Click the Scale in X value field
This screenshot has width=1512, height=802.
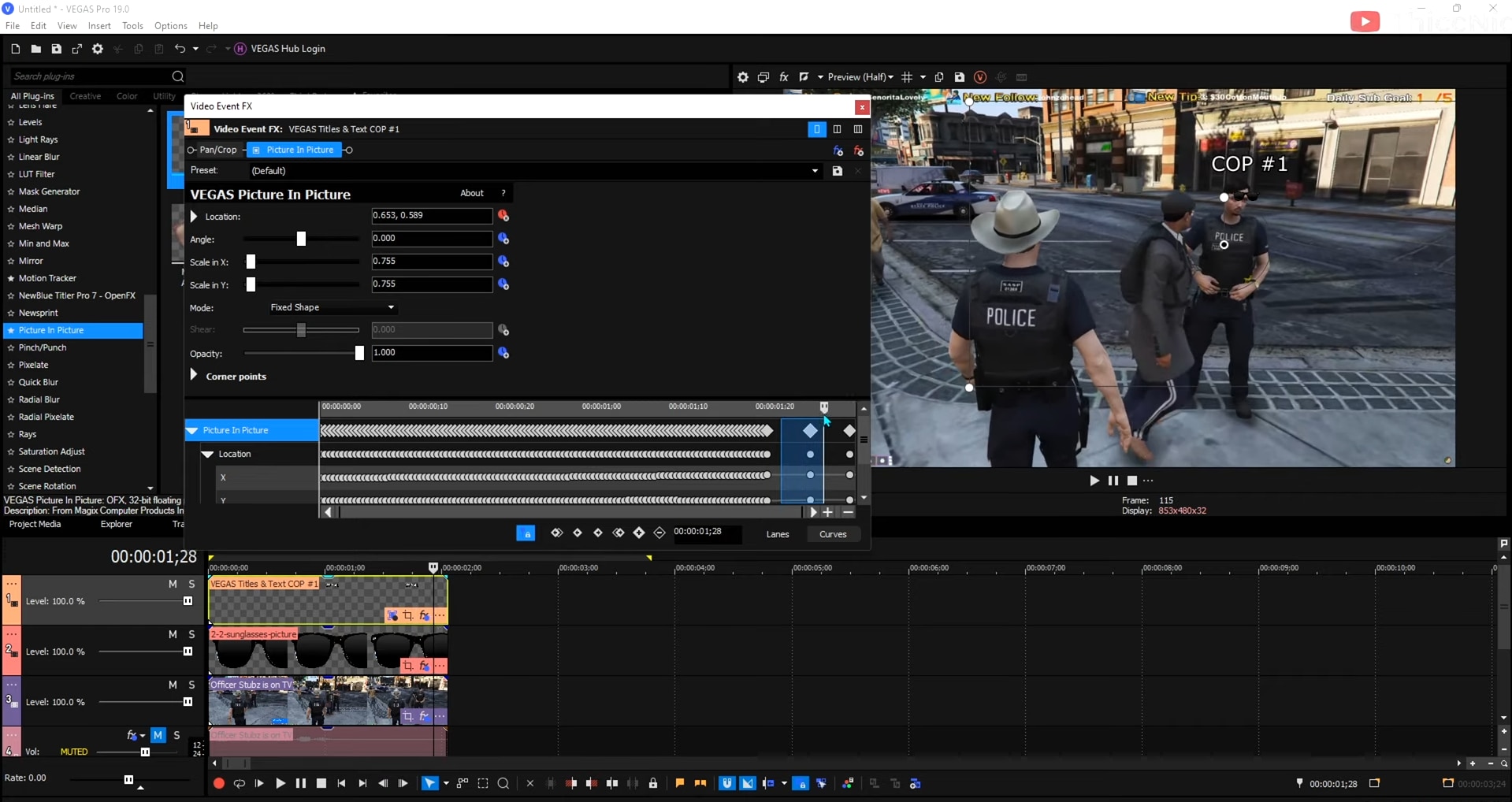pyautogui.click(x=432, y=262)
